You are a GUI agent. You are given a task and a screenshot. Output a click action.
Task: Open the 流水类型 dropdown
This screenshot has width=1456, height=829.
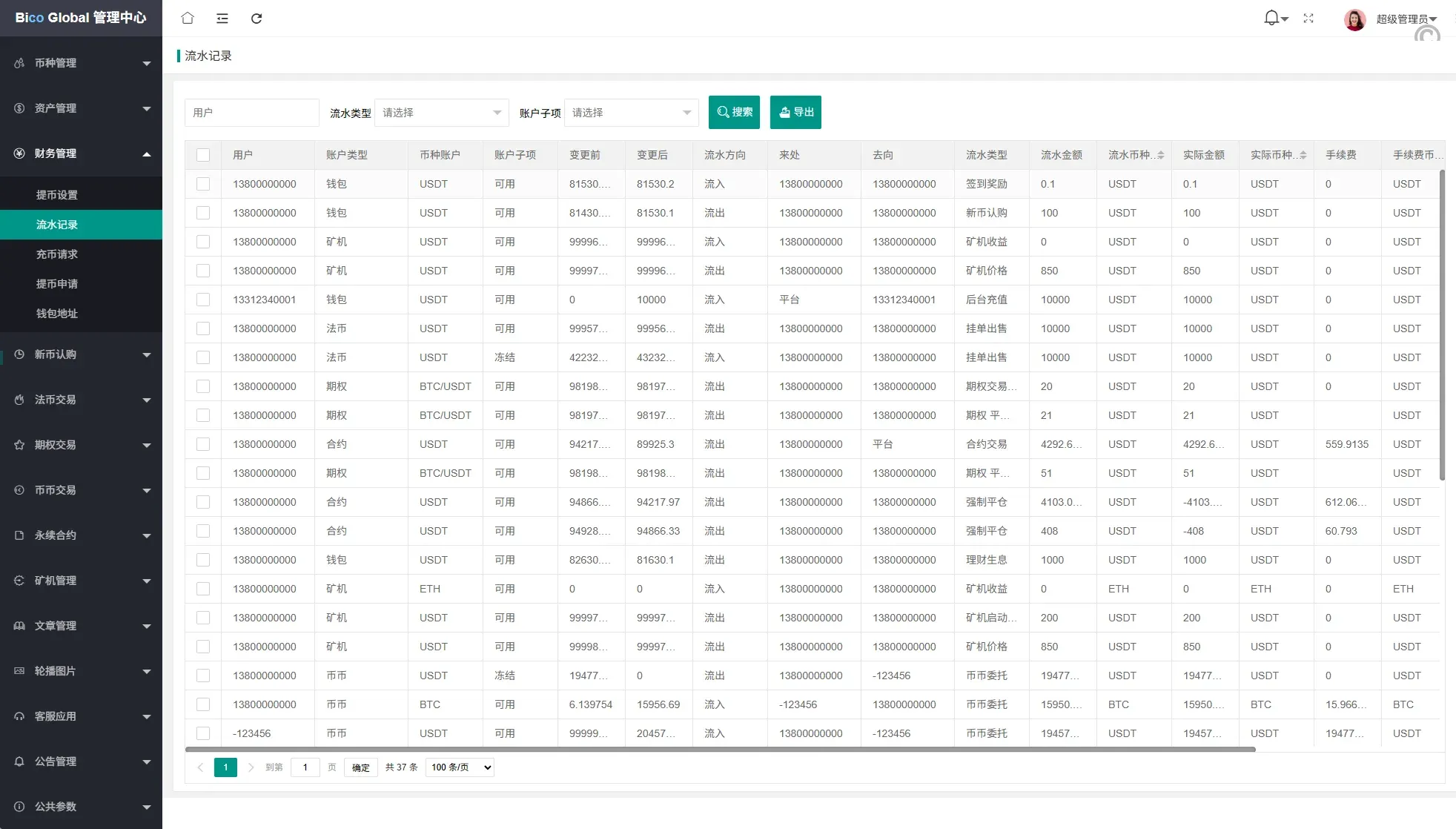point(441,113)
